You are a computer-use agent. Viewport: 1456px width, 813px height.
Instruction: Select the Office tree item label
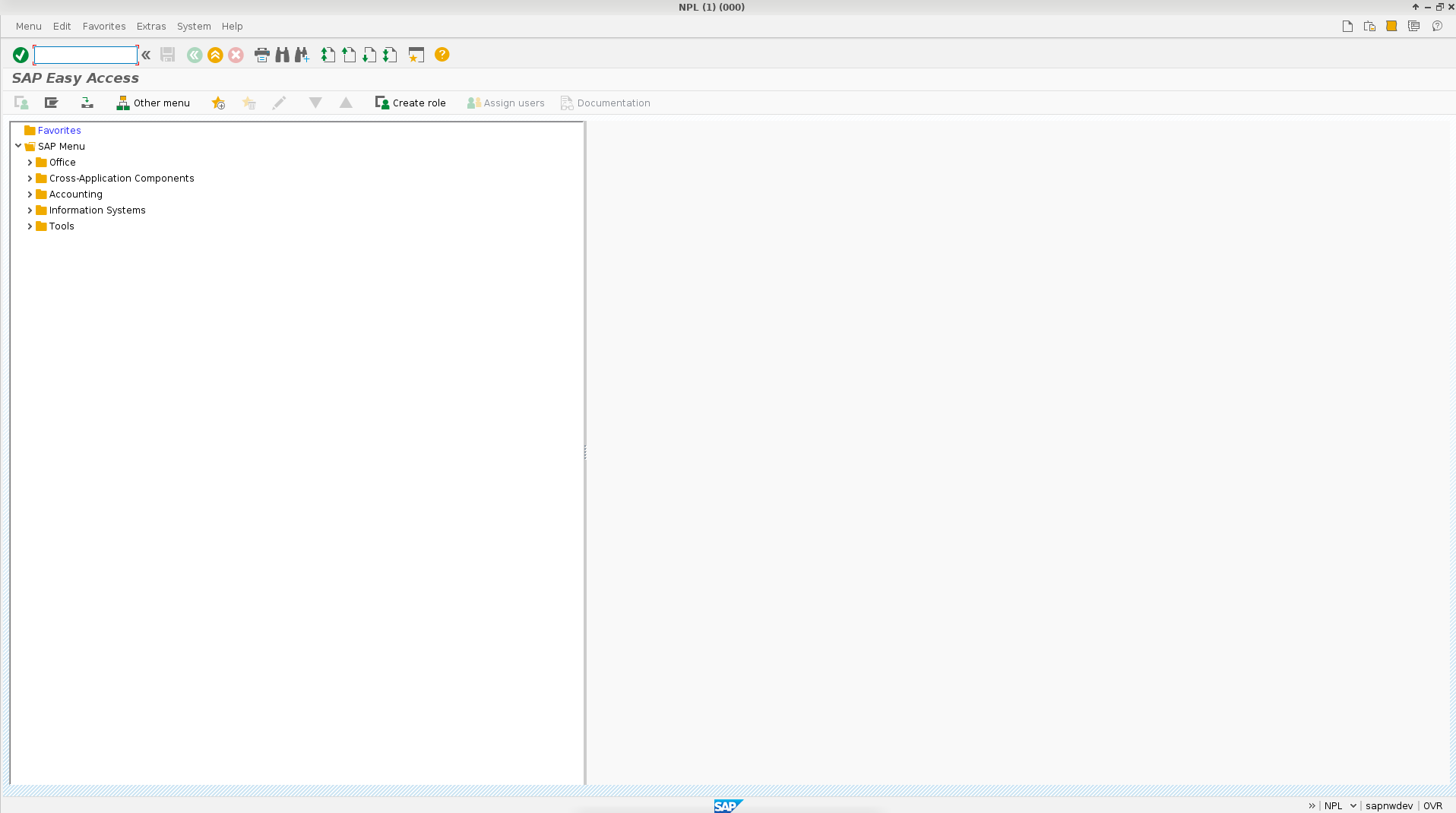pos(62,163)
